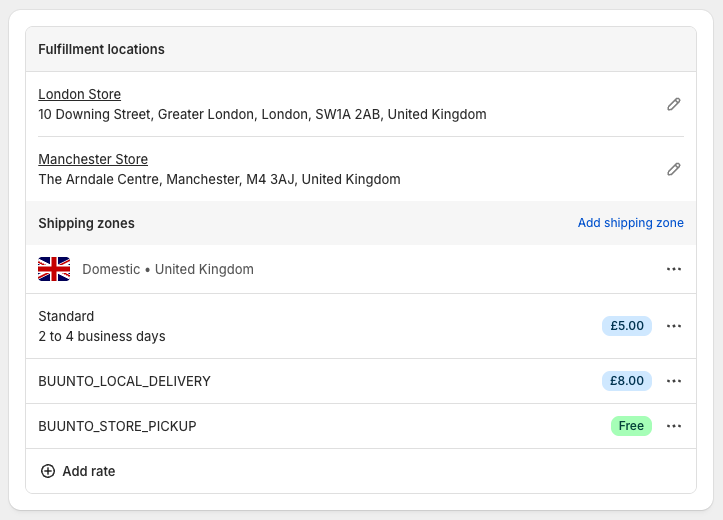Image resolution: width=723 pixels, height=520 pixels.
Task: Click the 10 Downing Street address text
Action: click(x=262, y=114)
